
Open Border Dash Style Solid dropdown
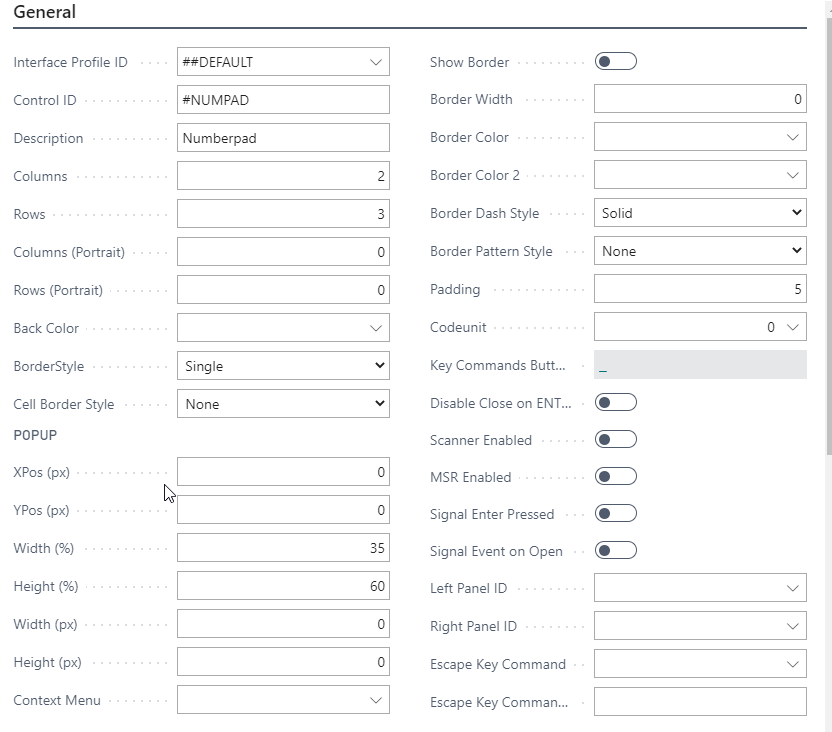[x=700, y=213]
